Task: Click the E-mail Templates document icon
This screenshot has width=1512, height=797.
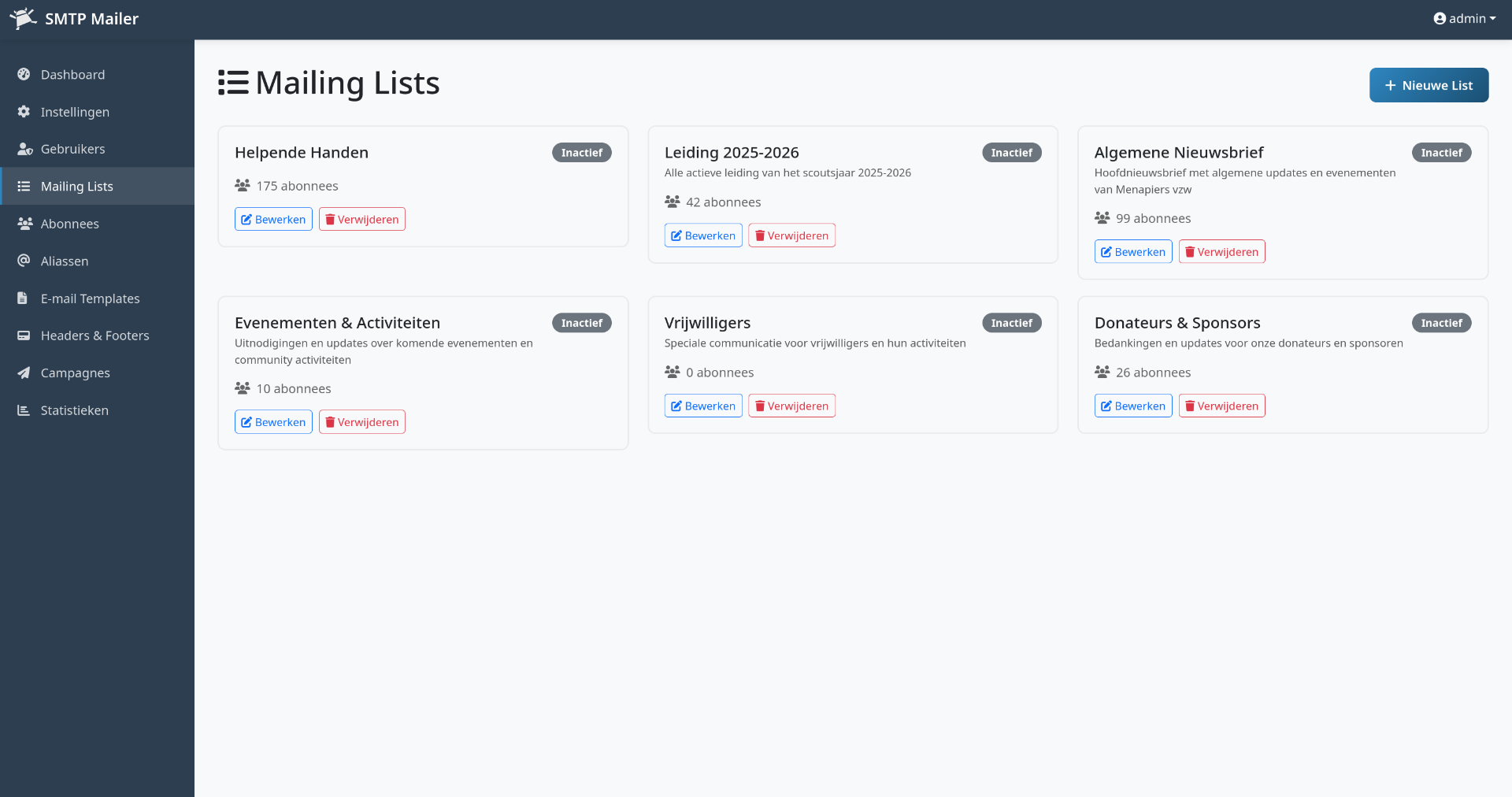Action: click(x=24, y=298)
